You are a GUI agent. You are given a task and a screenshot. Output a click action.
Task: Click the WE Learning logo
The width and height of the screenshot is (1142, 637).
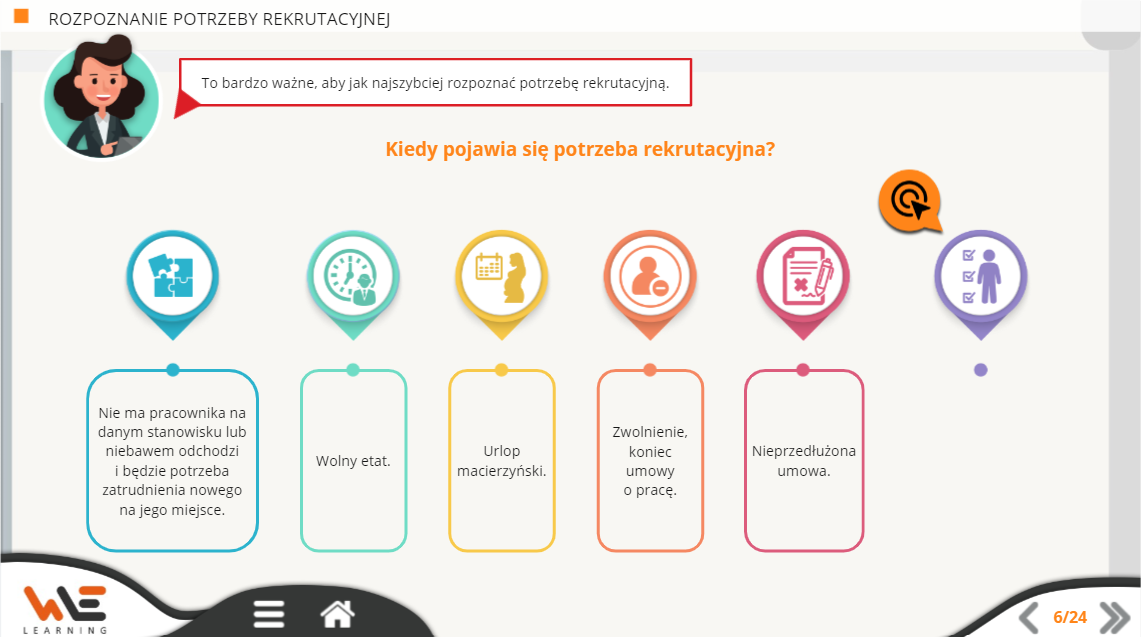[x=66, y=609]
